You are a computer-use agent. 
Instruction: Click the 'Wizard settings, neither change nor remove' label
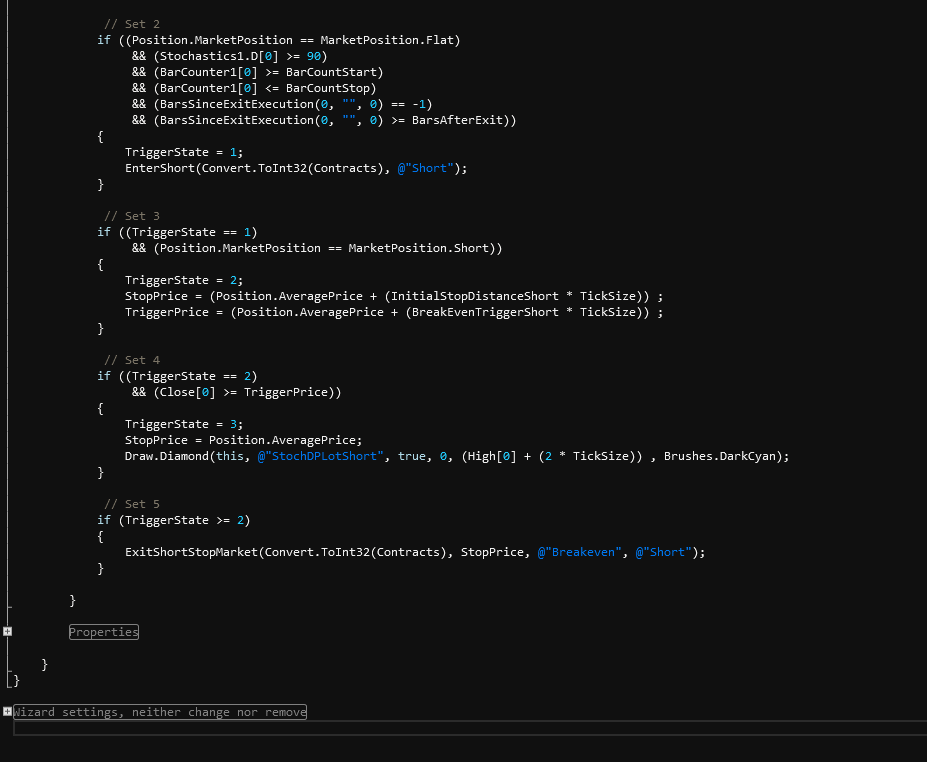coord(160,712)
